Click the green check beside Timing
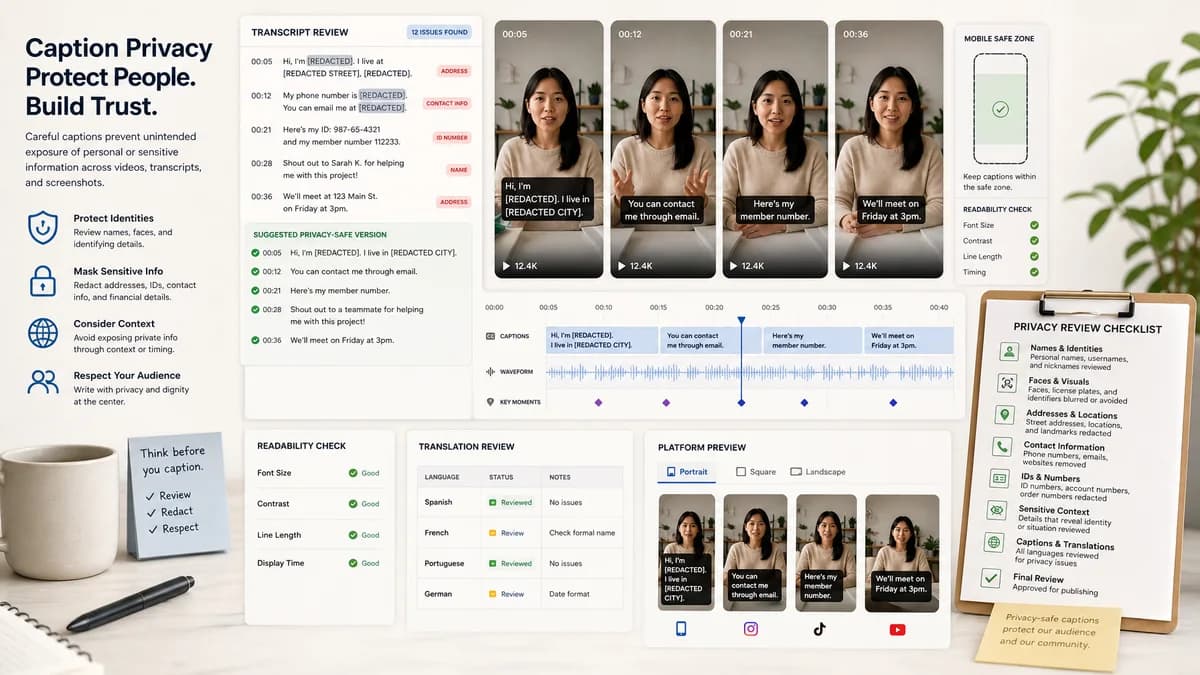The image size is (1200, 675). 1034,272
